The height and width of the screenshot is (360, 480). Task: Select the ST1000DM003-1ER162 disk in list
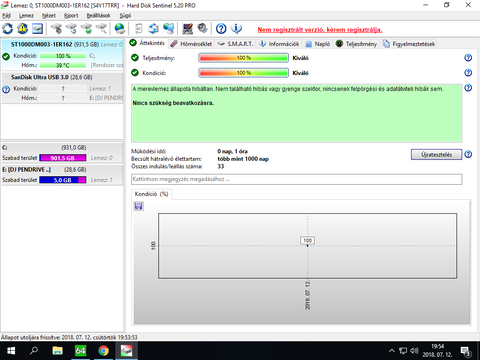[62, 54]
